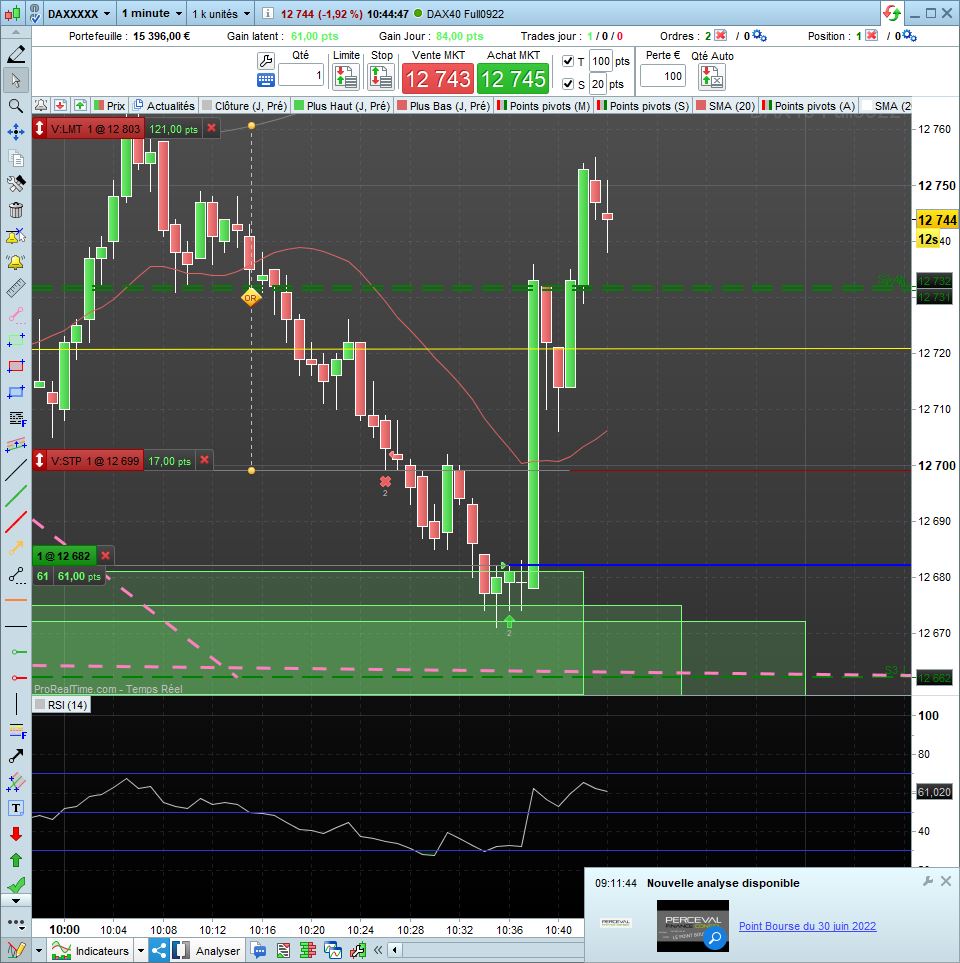Click the Qté quantity input field
Viewport: 960px width, 963px height.
(301, 76)
